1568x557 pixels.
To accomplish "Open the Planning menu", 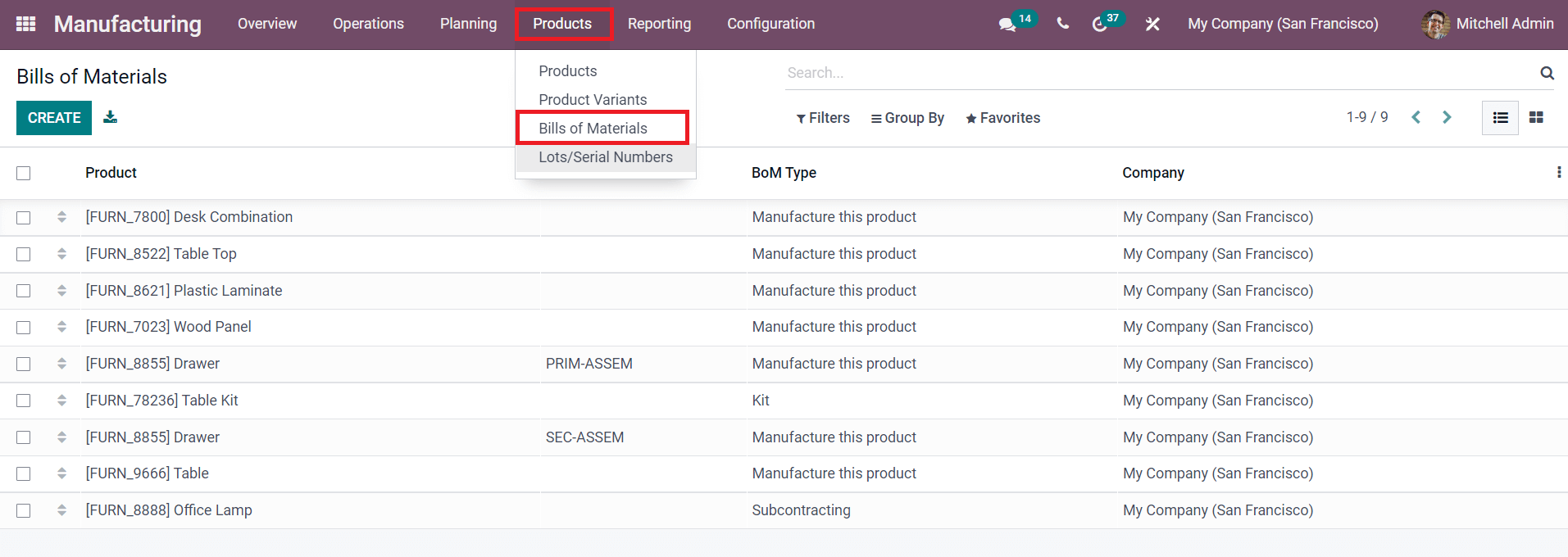I will pyautogui.click(x=468, y=24).
